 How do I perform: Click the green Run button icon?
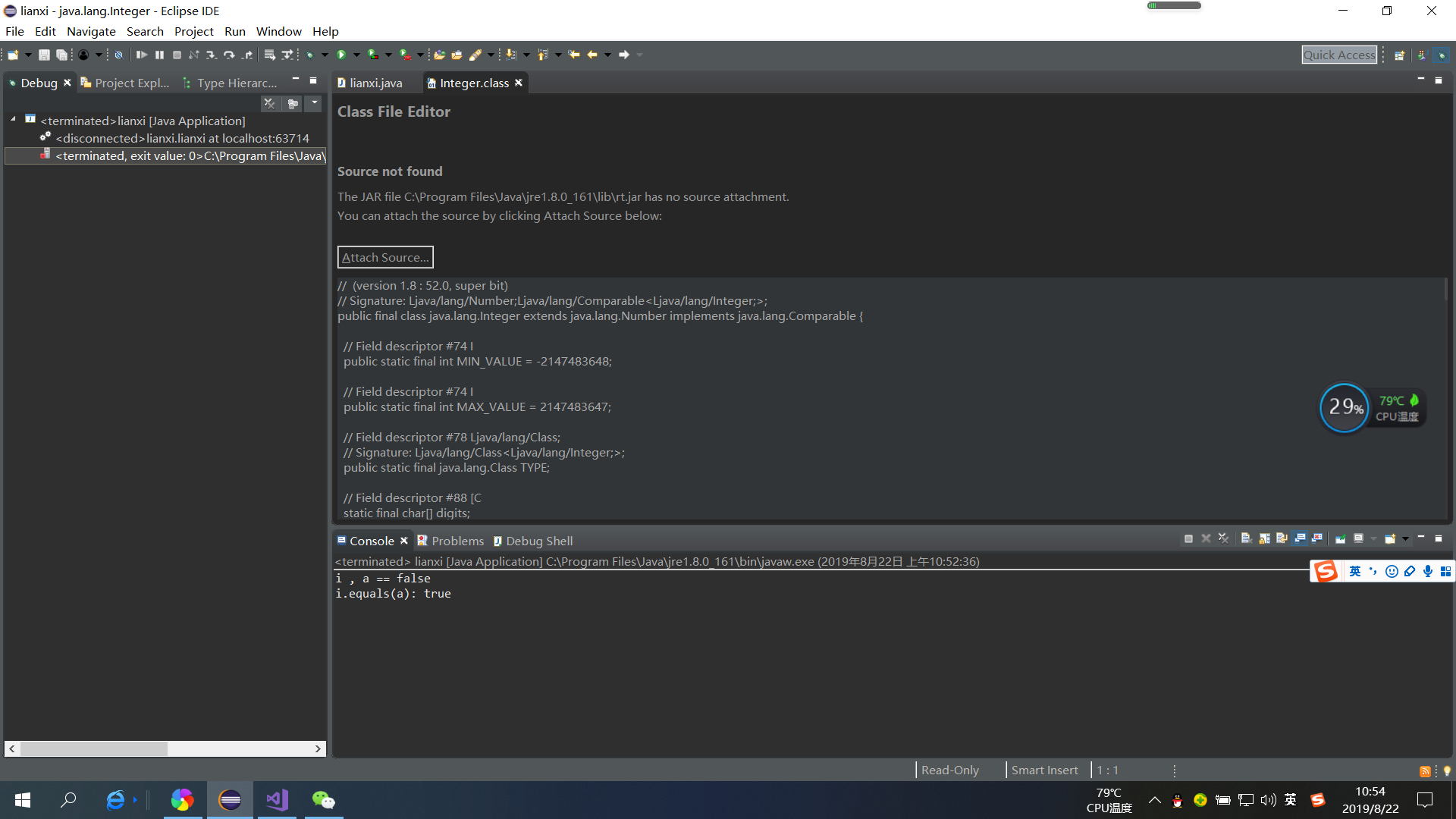pyautogui.click(x=341, y=55)
